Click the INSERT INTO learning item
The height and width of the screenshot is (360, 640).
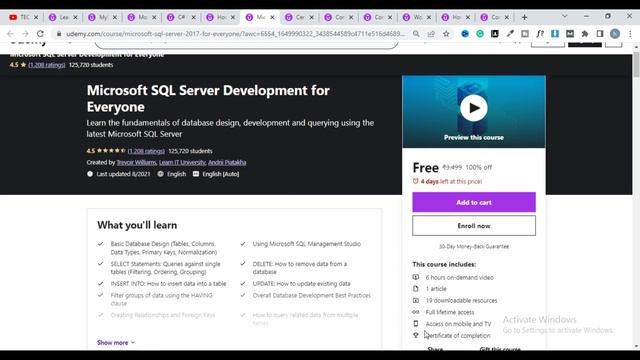[168, 284]
